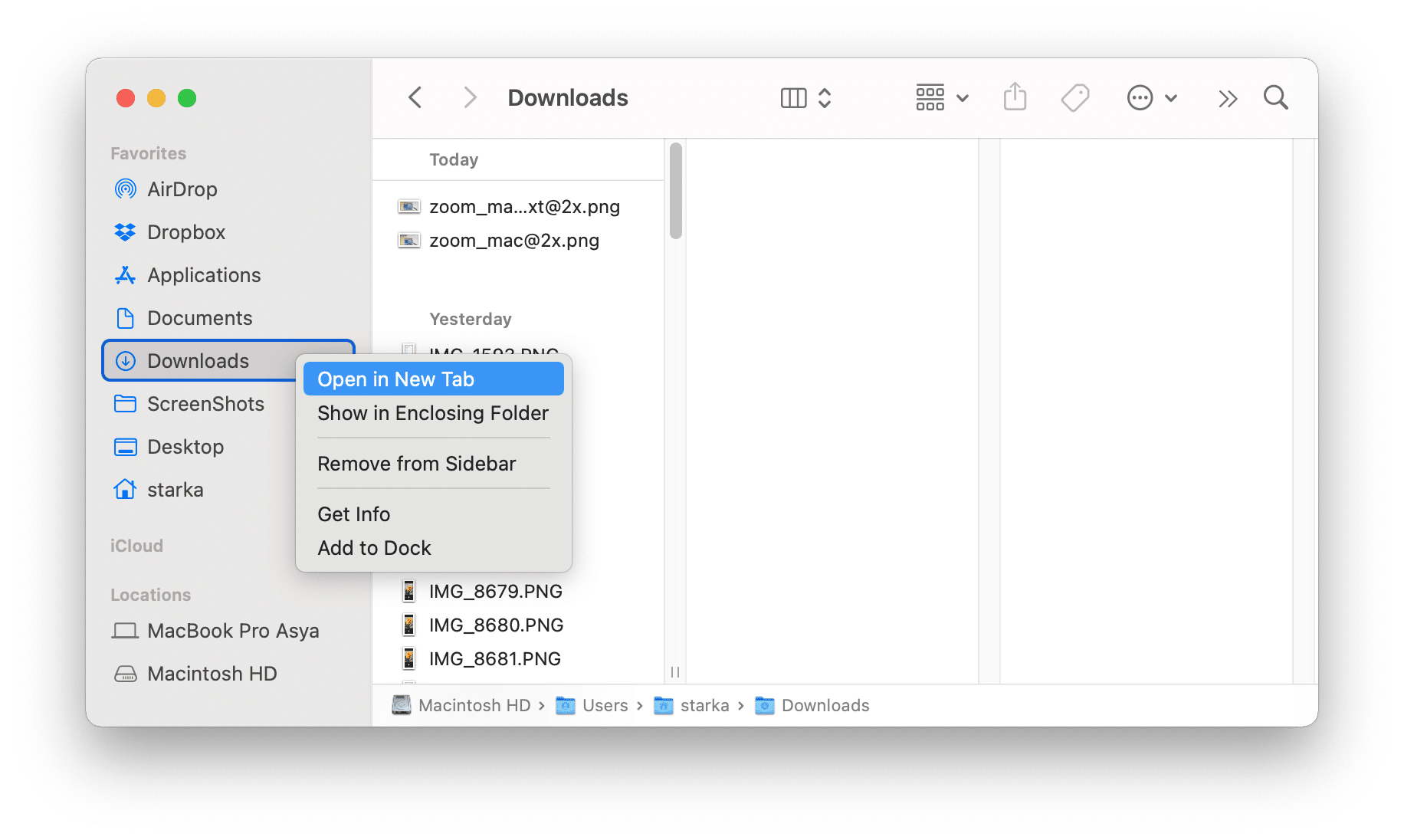Click Downloads in the path bar
Image resolution: width=1404 pixels, height=840 pixels.
[x=812, y=705]
